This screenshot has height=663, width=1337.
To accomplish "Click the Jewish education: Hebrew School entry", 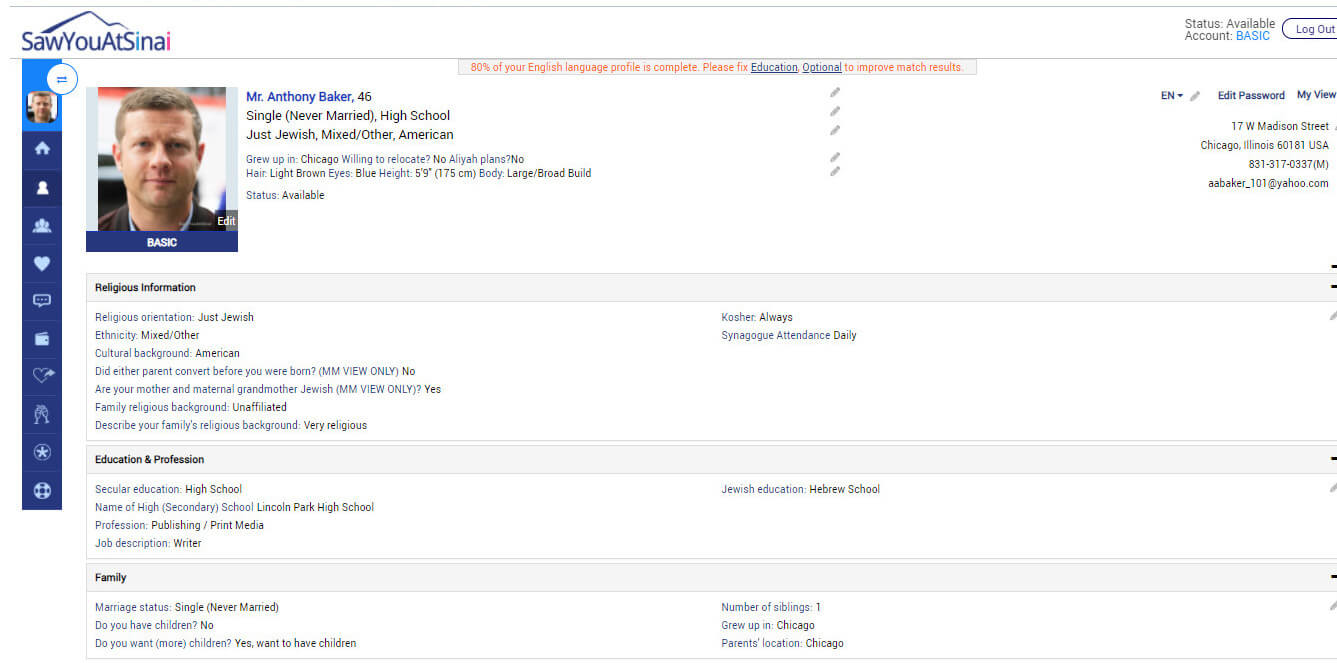I will 801,490.
